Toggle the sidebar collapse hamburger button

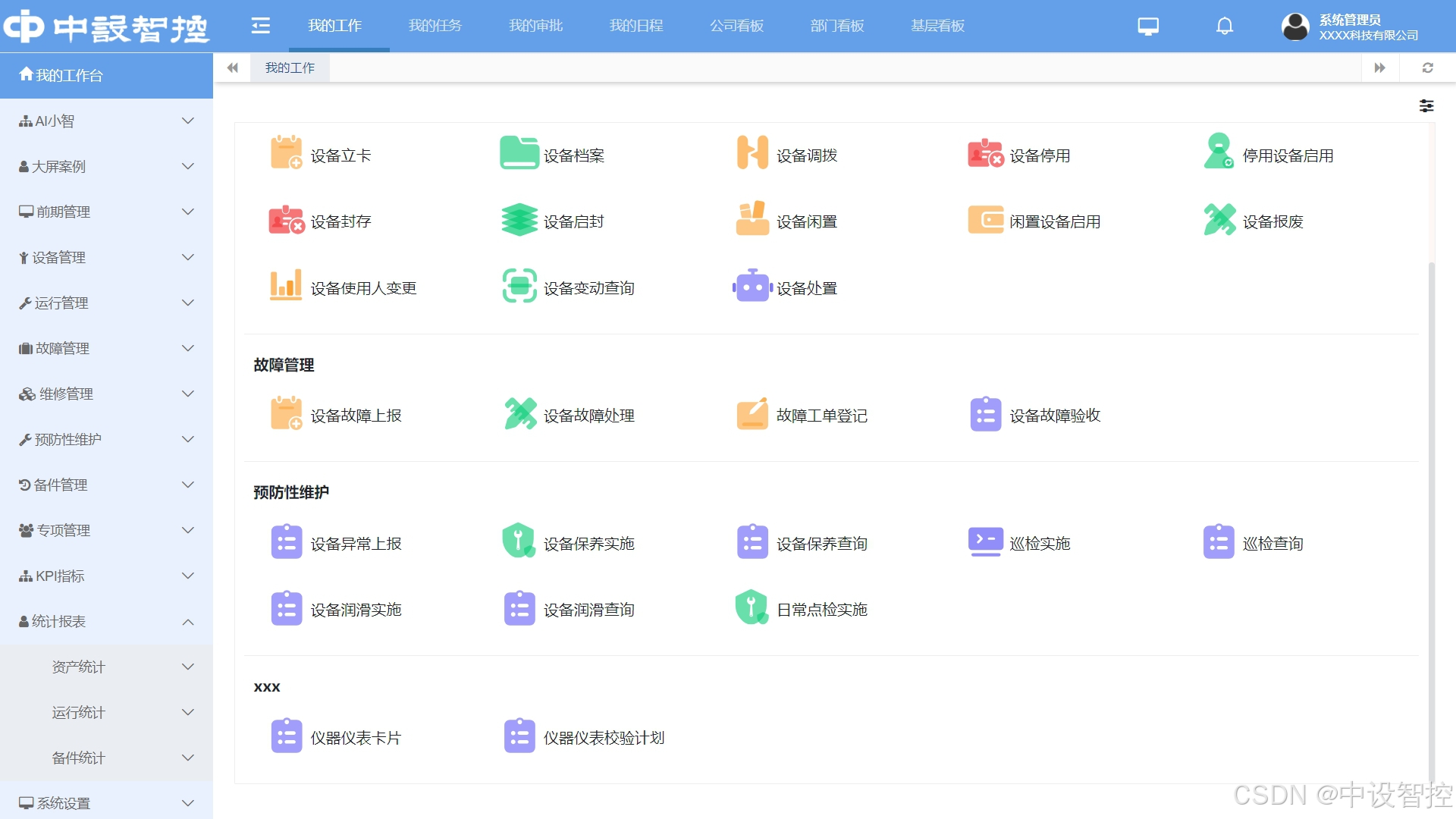coord(260,27)
